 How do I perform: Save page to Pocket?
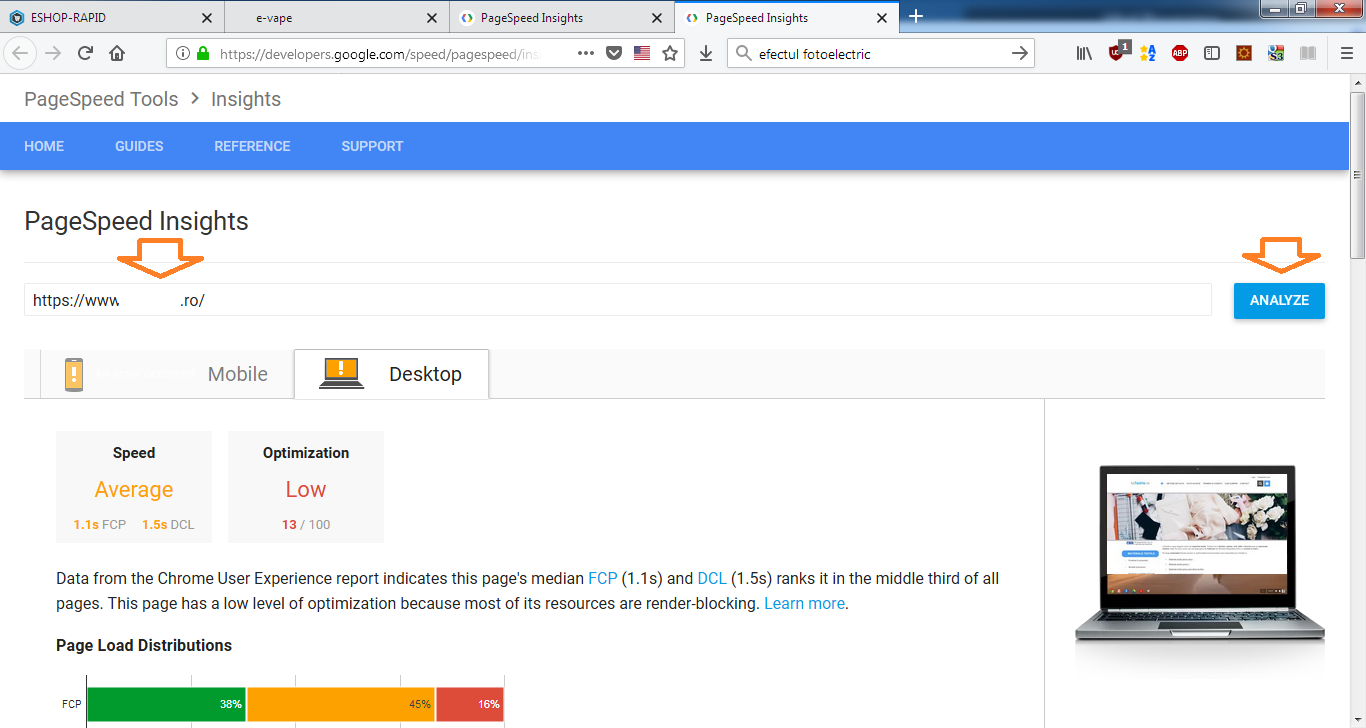click(614, 53)
